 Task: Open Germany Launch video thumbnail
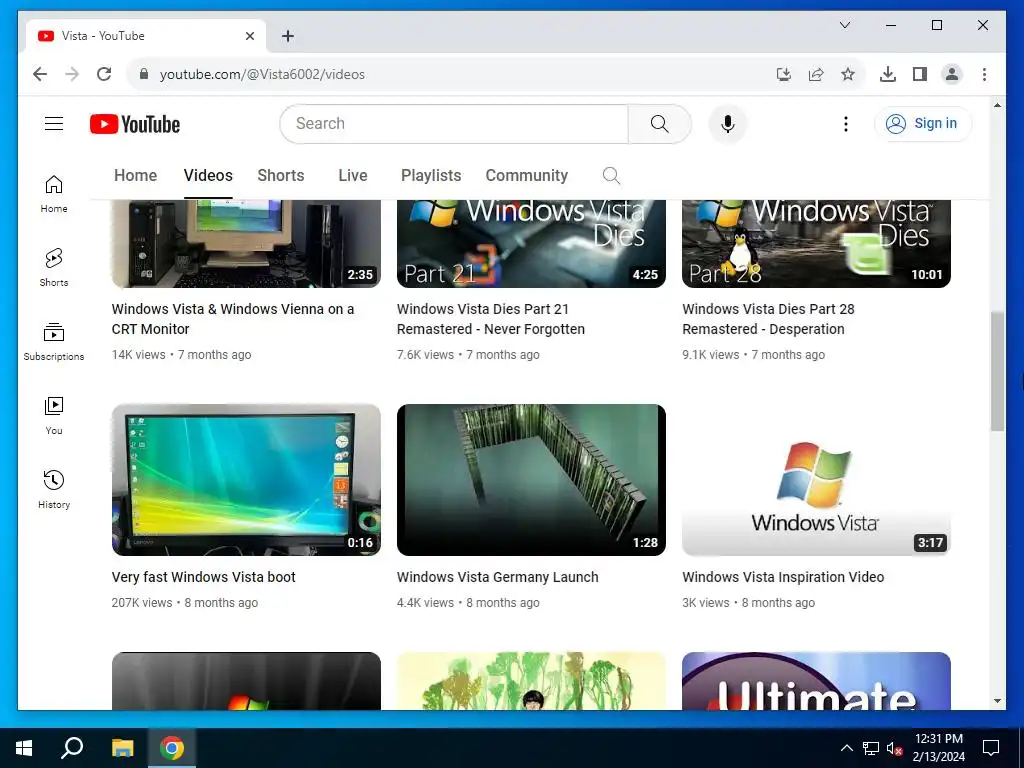coord(531,480)
